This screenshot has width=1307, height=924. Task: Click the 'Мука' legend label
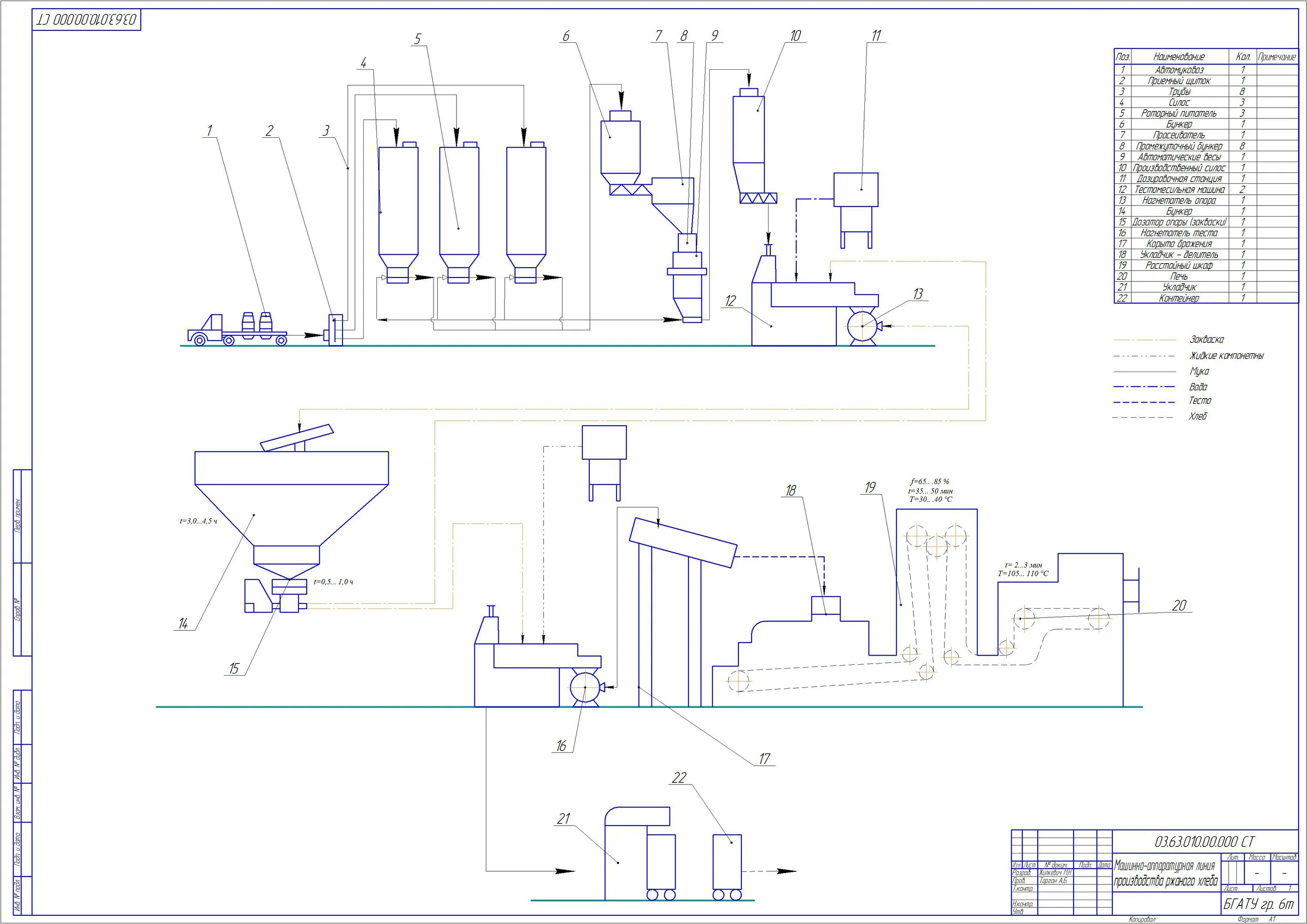point(1199,371)
